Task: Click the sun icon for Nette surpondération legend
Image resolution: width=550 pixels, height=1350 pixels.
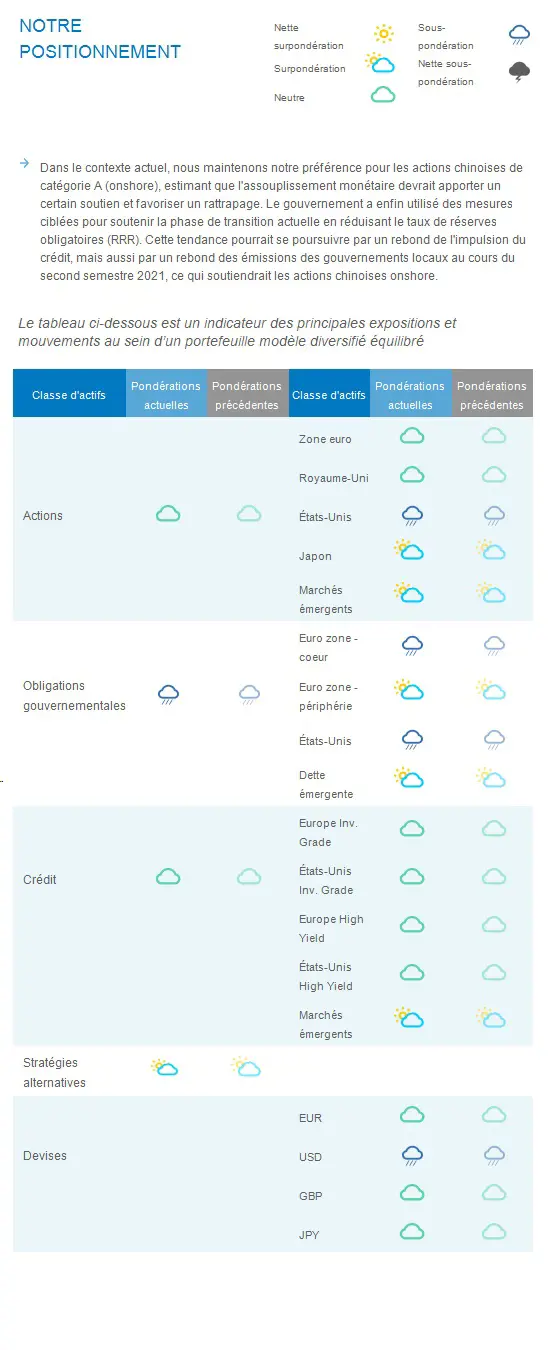Action: 382,35
